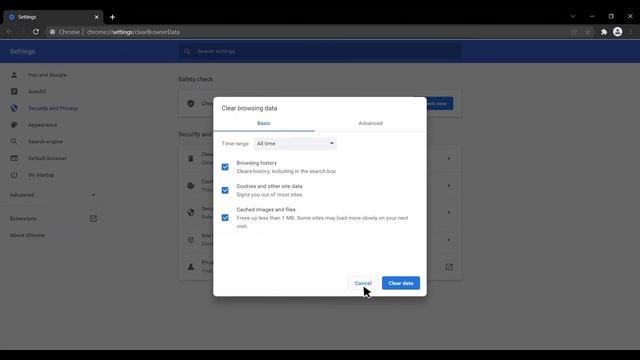The height and width of the screenshot is (360, 640).
Task: Click the trash icon in privacy list
Action: (x=191, y=158)
